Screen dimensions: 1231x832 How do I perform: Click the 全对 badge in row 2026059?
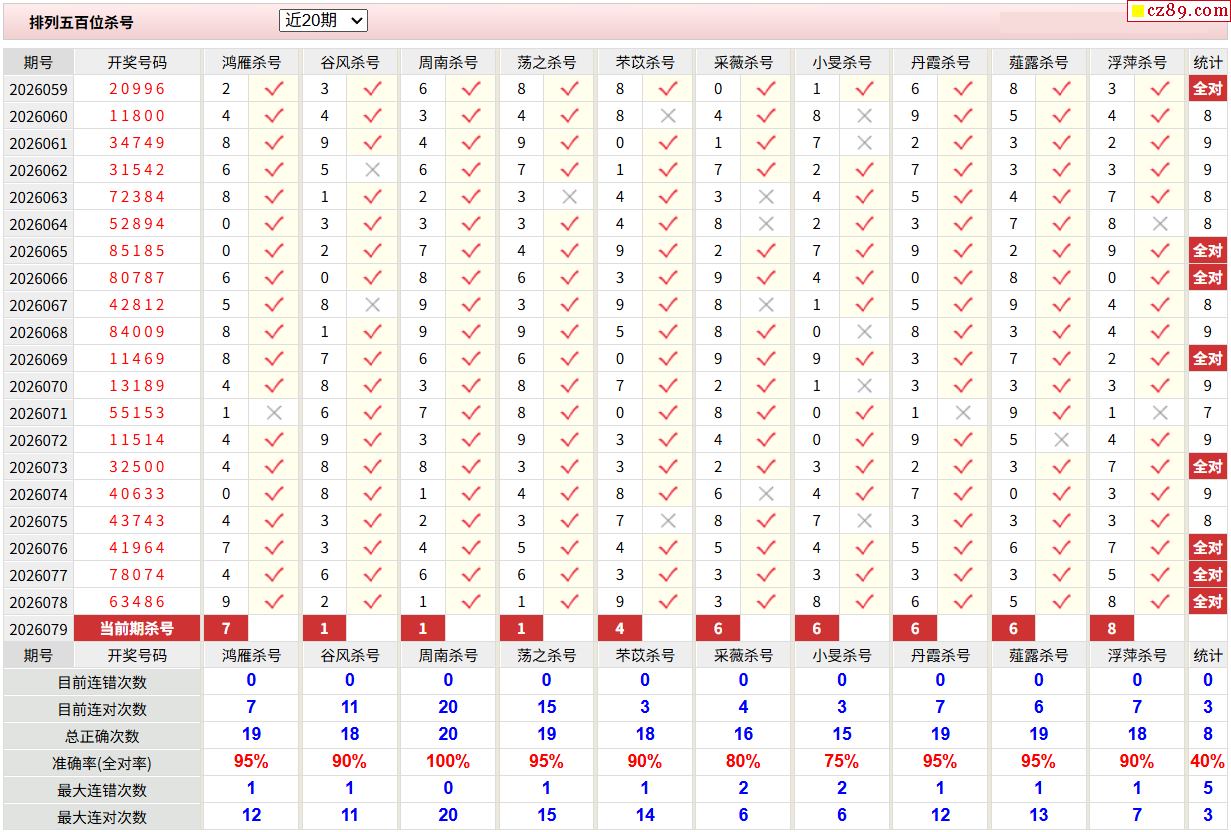(x=1207, y=89)
